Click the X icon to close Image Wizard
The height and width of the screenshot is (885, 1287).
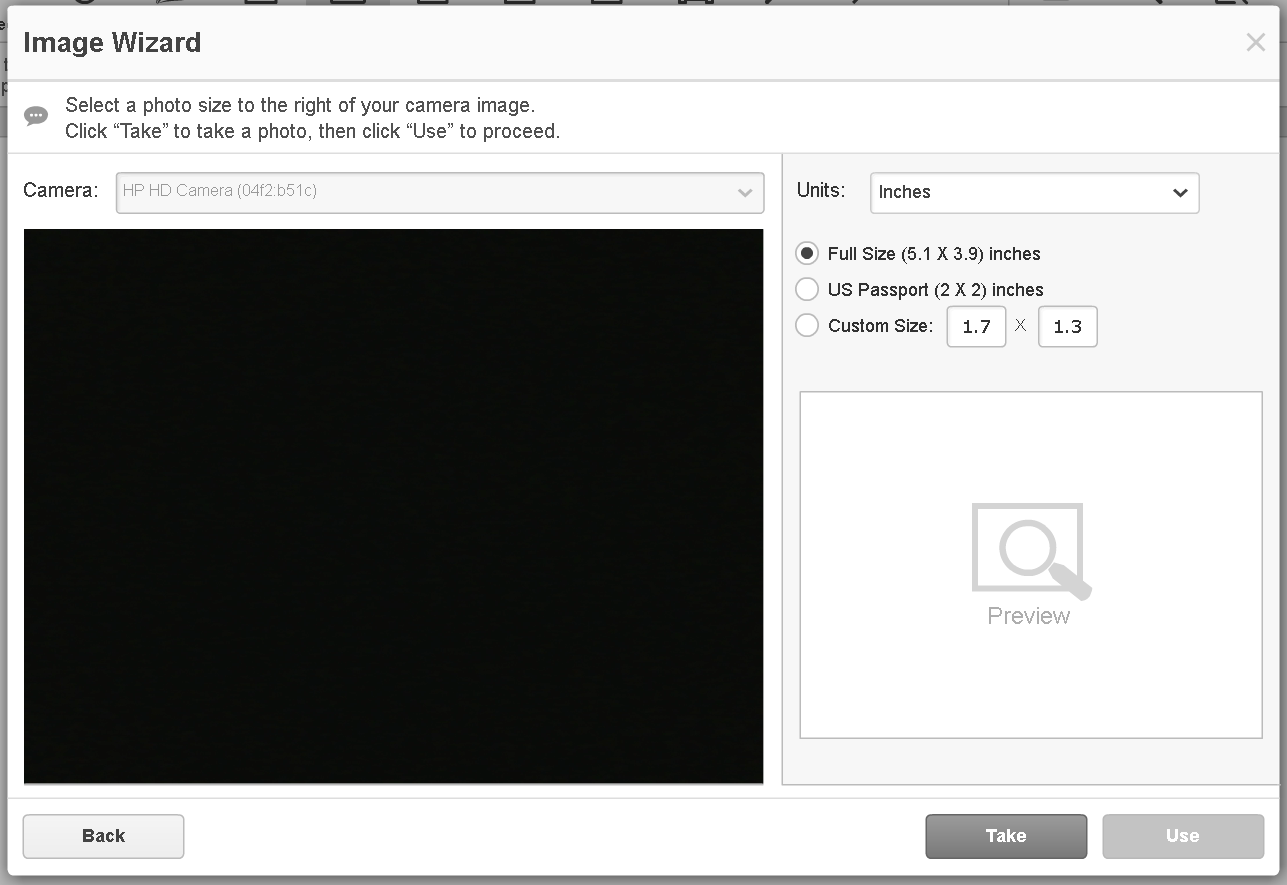[x=1256, y=42]
